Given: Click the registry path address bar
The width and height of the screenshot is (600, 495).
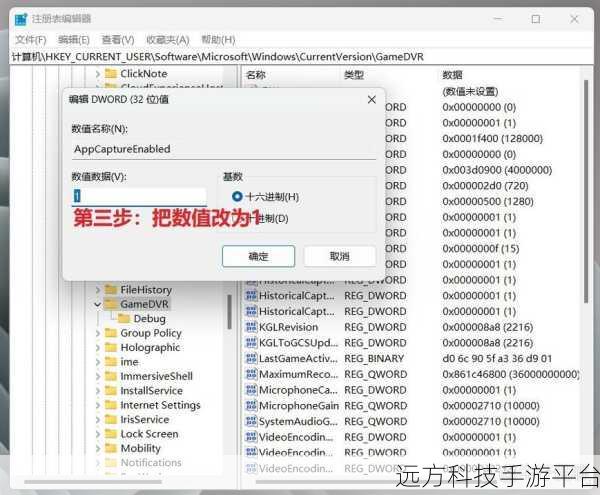Looking at the screenshot, I should (x=302, y=57).
